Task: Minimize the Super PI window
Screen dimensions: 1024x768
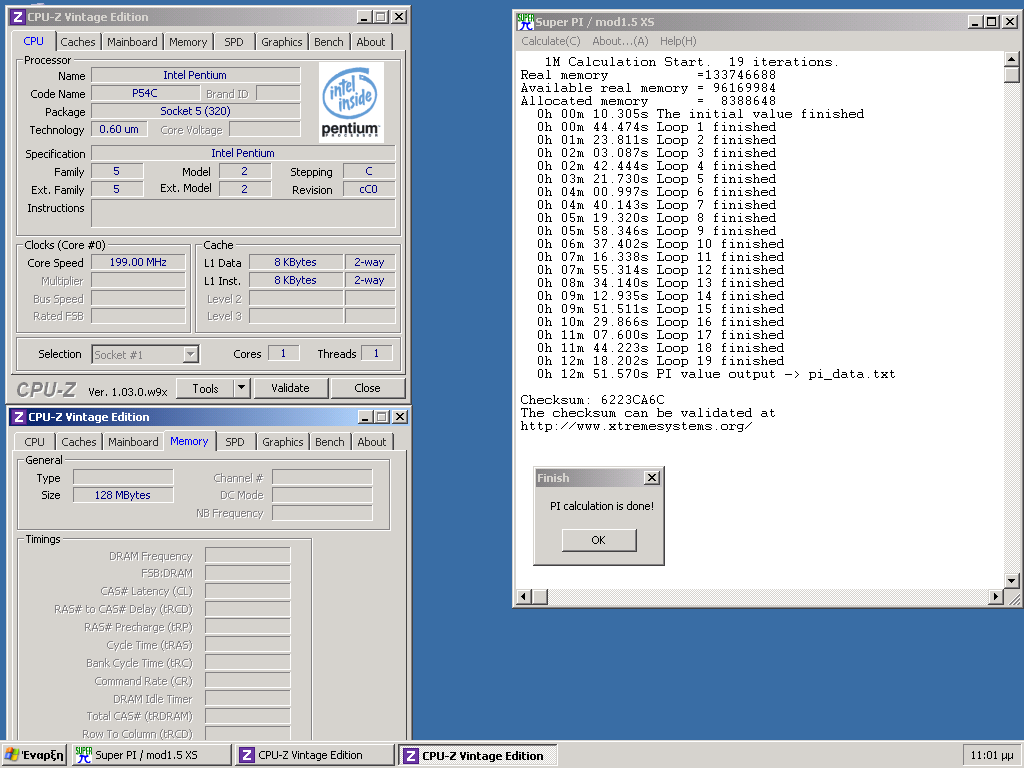Action: pyautogui.click(x=975, y=22)
